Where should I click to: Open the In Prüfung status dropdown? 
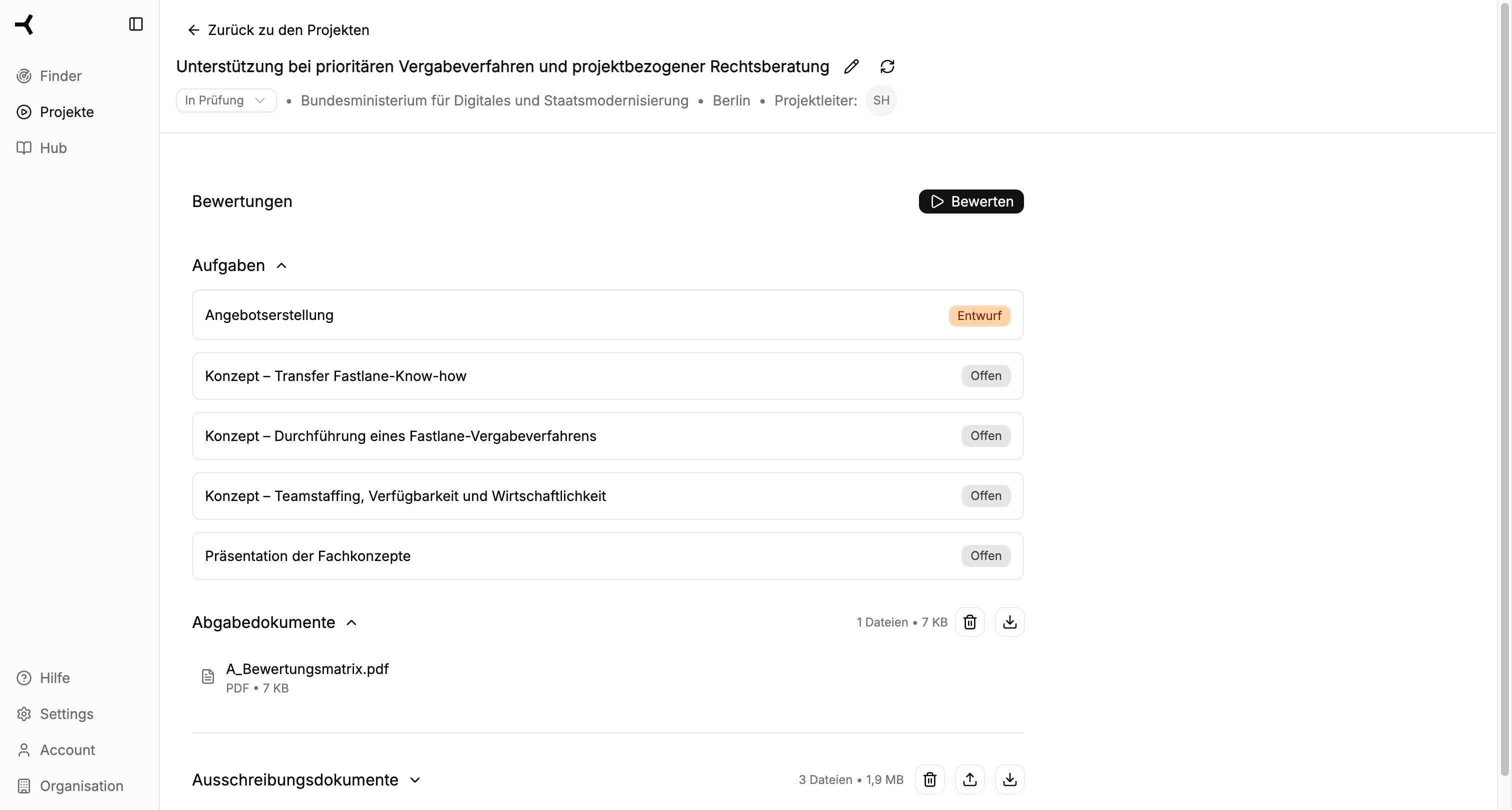[225, 100]
